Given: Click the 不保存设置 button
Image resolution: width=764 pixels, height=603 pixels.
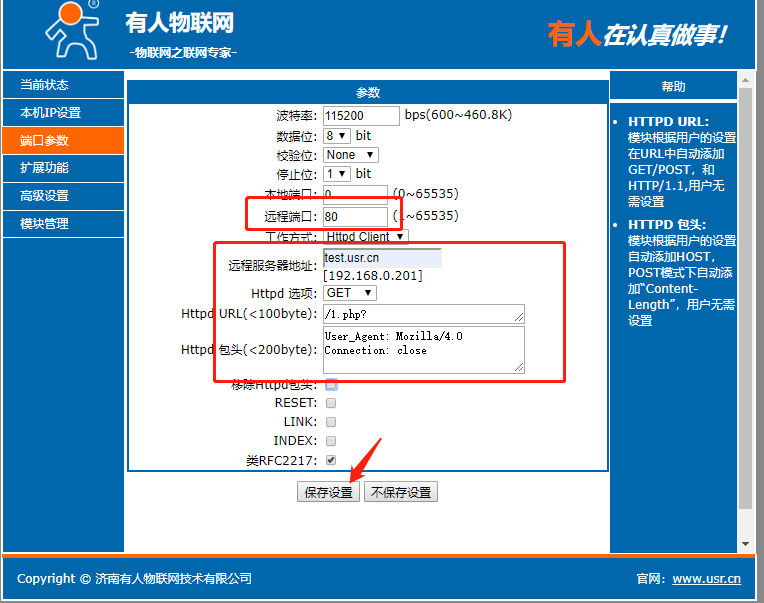Looking at the screenshot, I should [x=400, y=492].
